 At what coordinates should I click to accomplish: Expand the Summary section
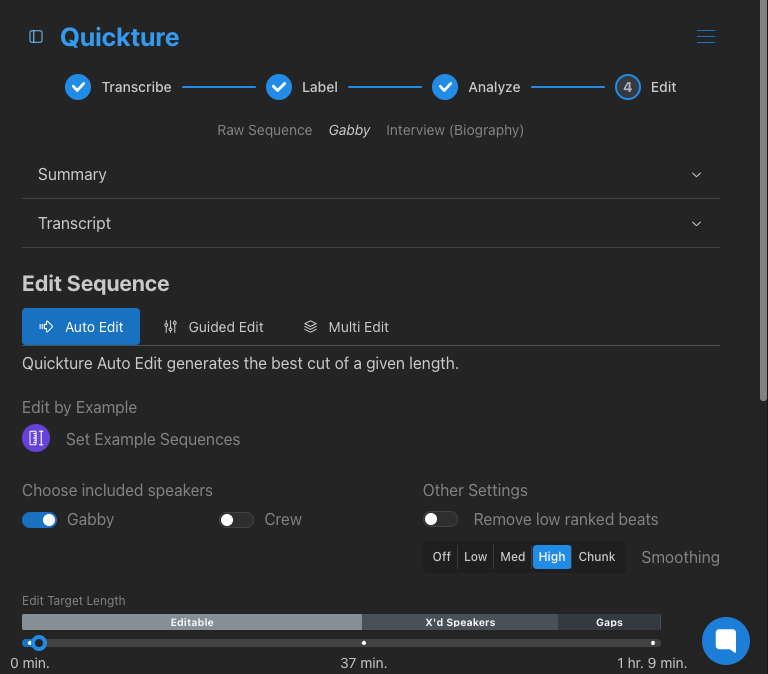click(371, 174)
